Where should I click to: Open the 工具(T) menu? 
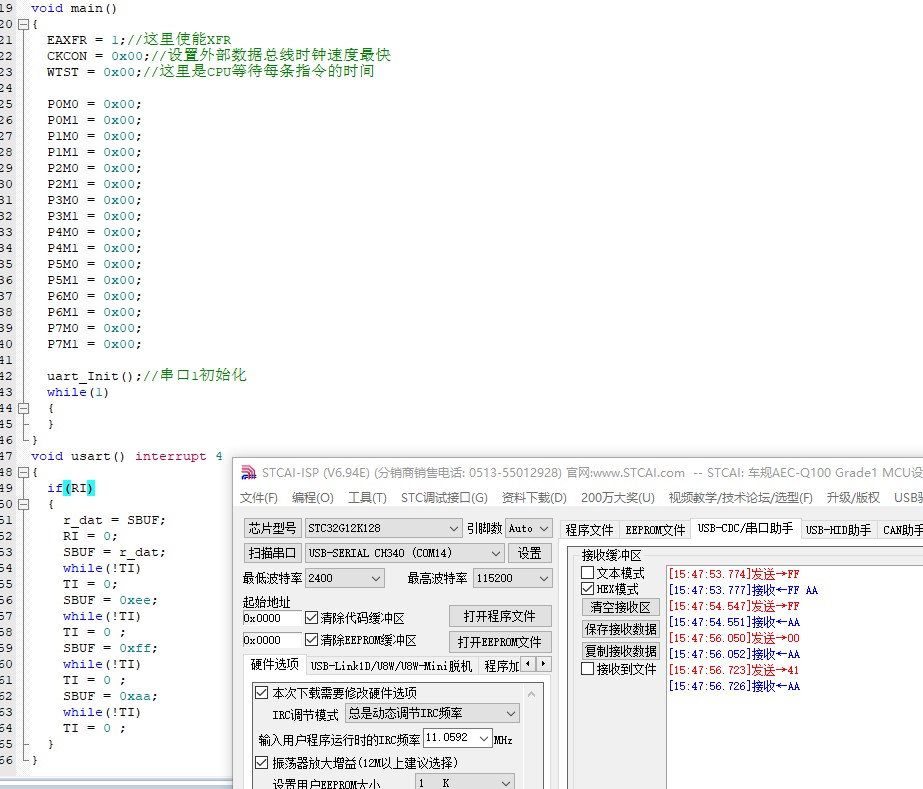click(367, 498)
